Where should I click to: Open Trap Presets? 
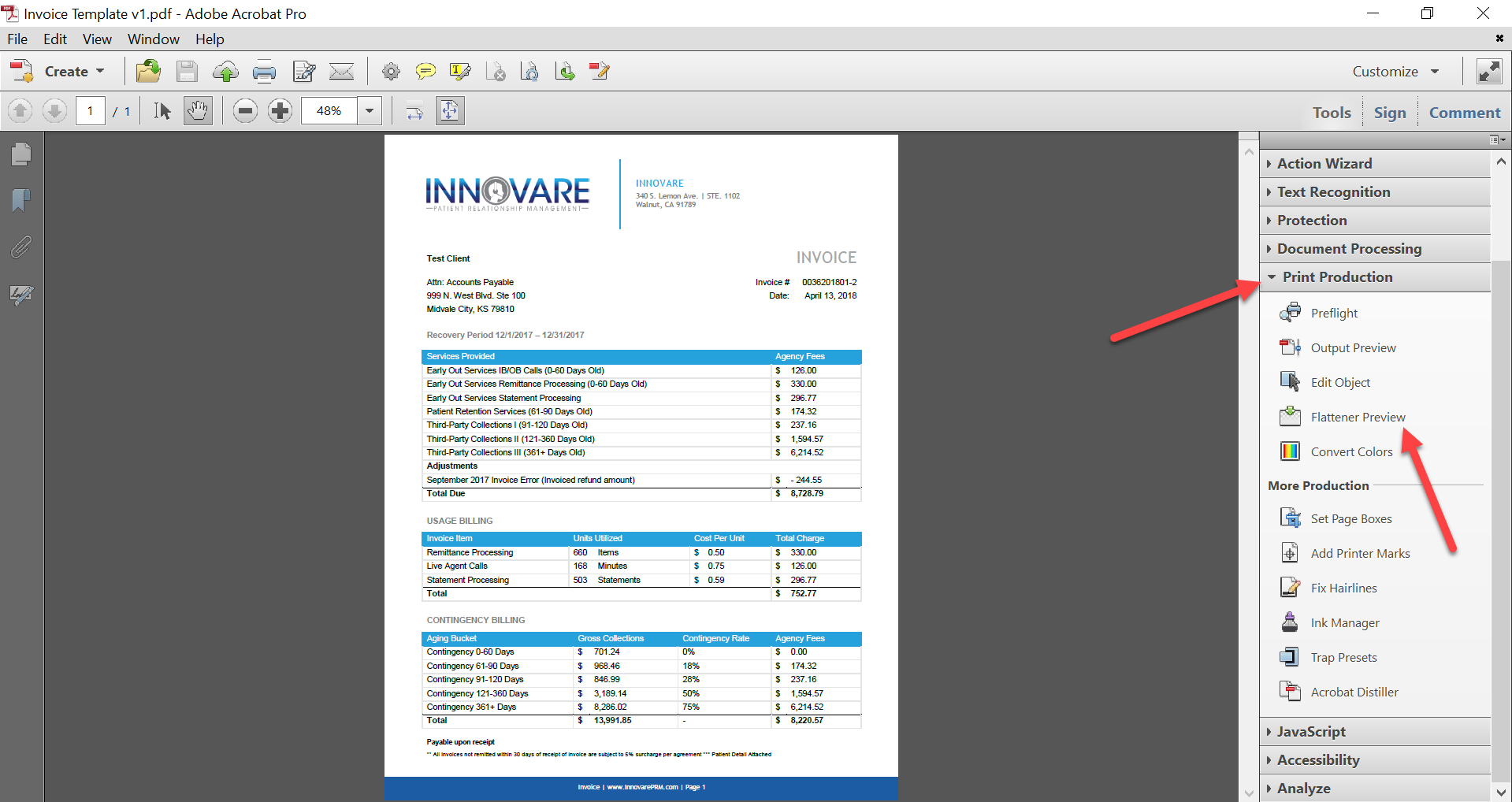[x=1343, y=657]
